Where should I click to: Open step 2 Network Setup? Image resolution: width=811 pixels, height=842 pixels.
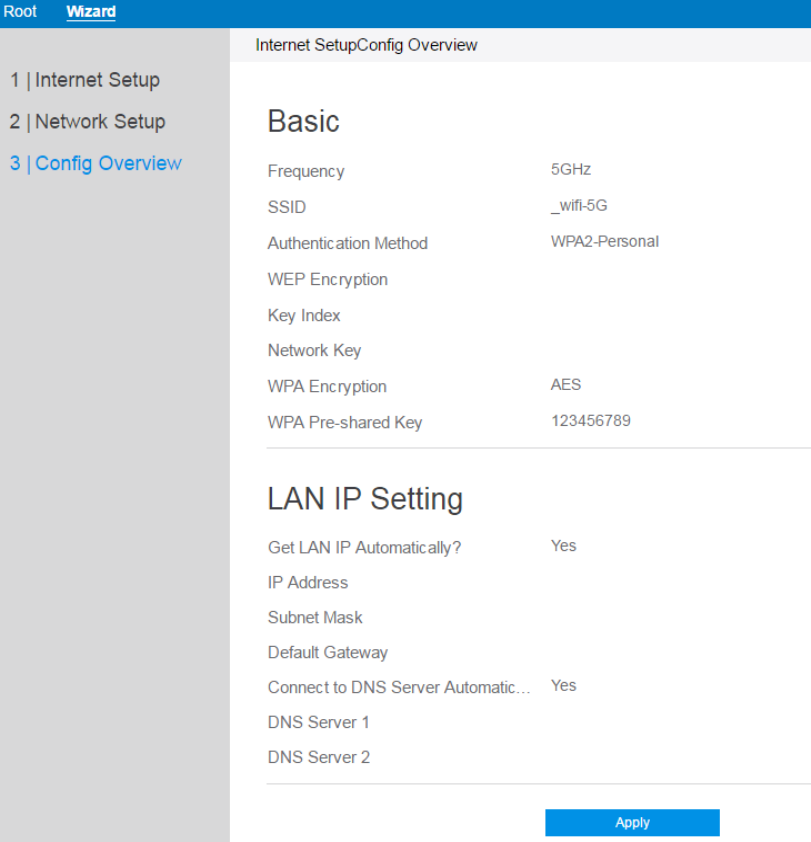click(87, 122)
